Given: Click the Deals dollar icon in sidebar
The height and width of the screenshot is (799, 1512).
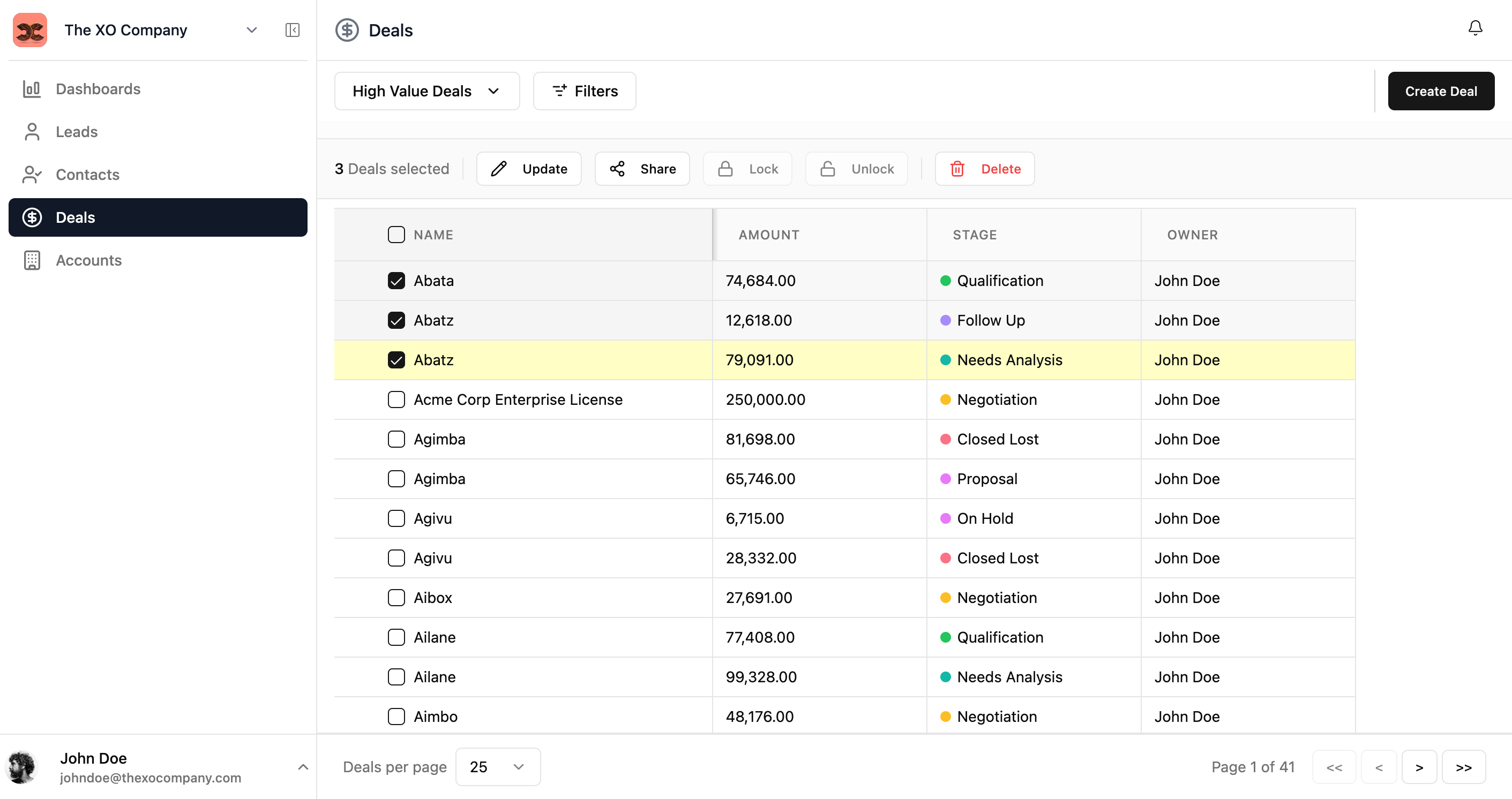Looking at the screenshot, I should point(32,217).
